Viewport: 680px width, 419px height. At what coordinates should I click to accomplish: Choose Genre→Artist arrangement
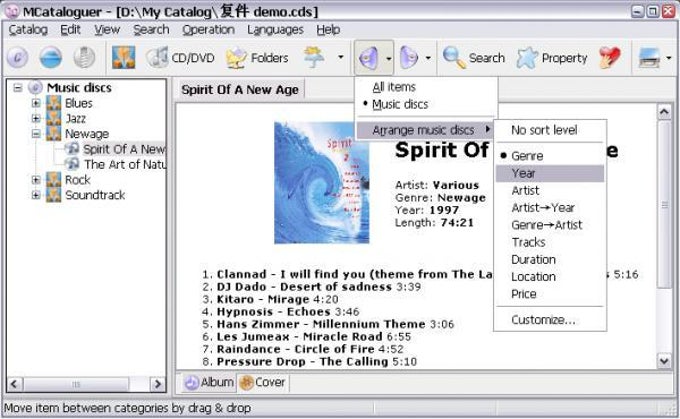[x=549, y=225]
